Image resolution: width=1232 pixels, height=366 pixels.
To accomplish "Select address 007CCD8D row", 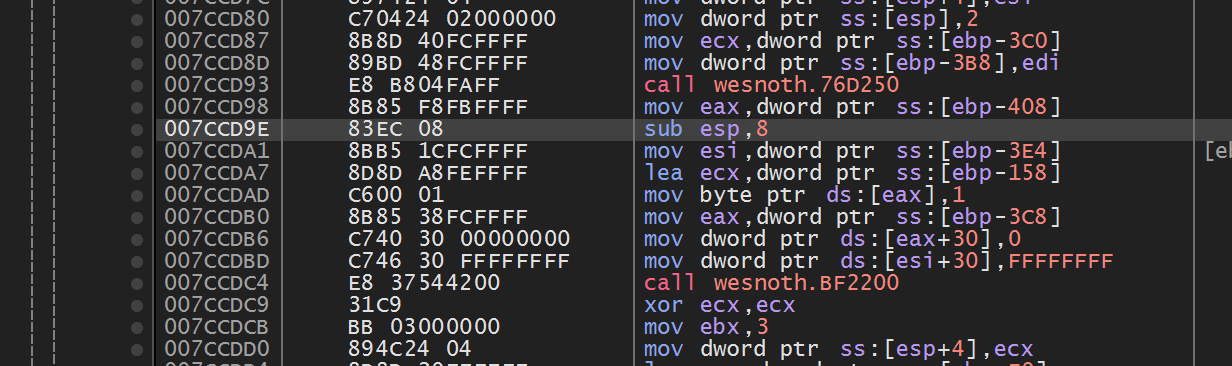I will [x=217, y=63].
